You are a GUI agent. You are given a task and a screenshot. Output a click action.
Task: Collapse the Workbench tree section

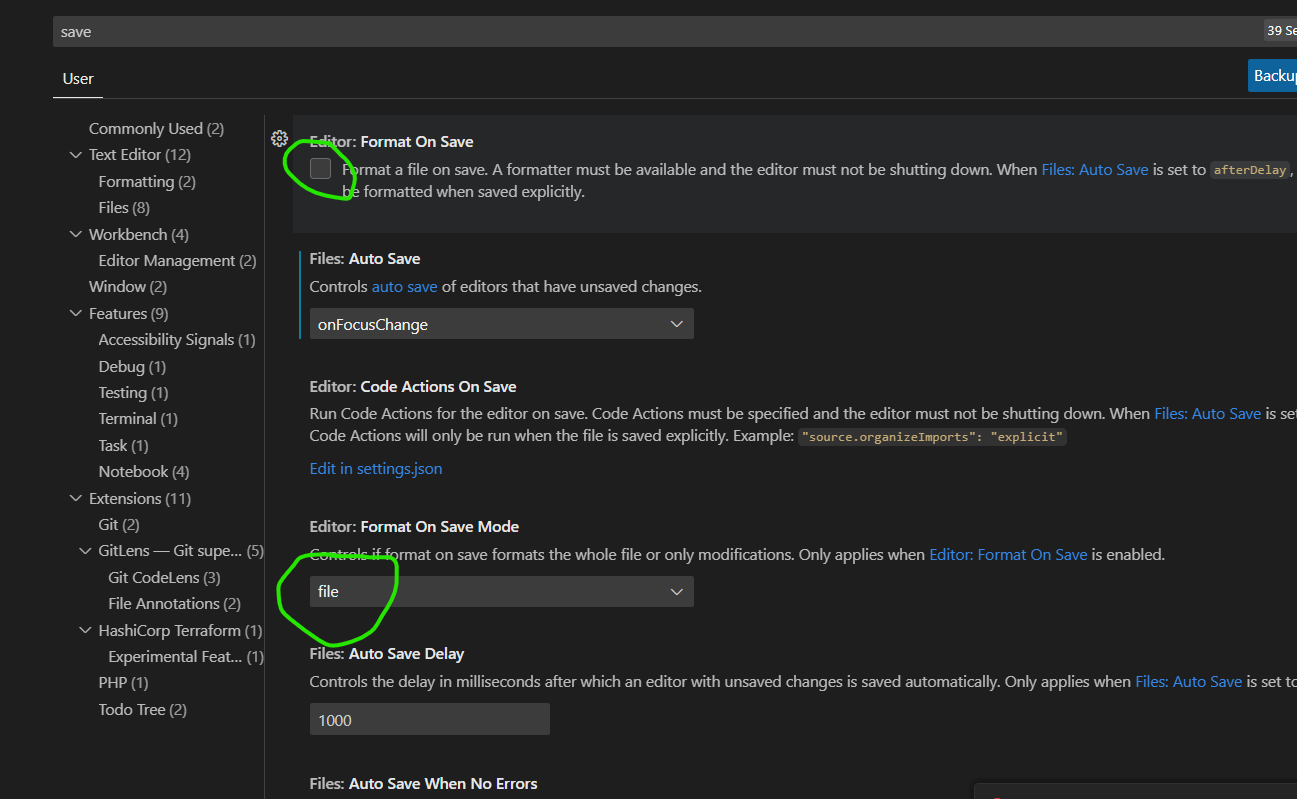[x=76, y=235]
